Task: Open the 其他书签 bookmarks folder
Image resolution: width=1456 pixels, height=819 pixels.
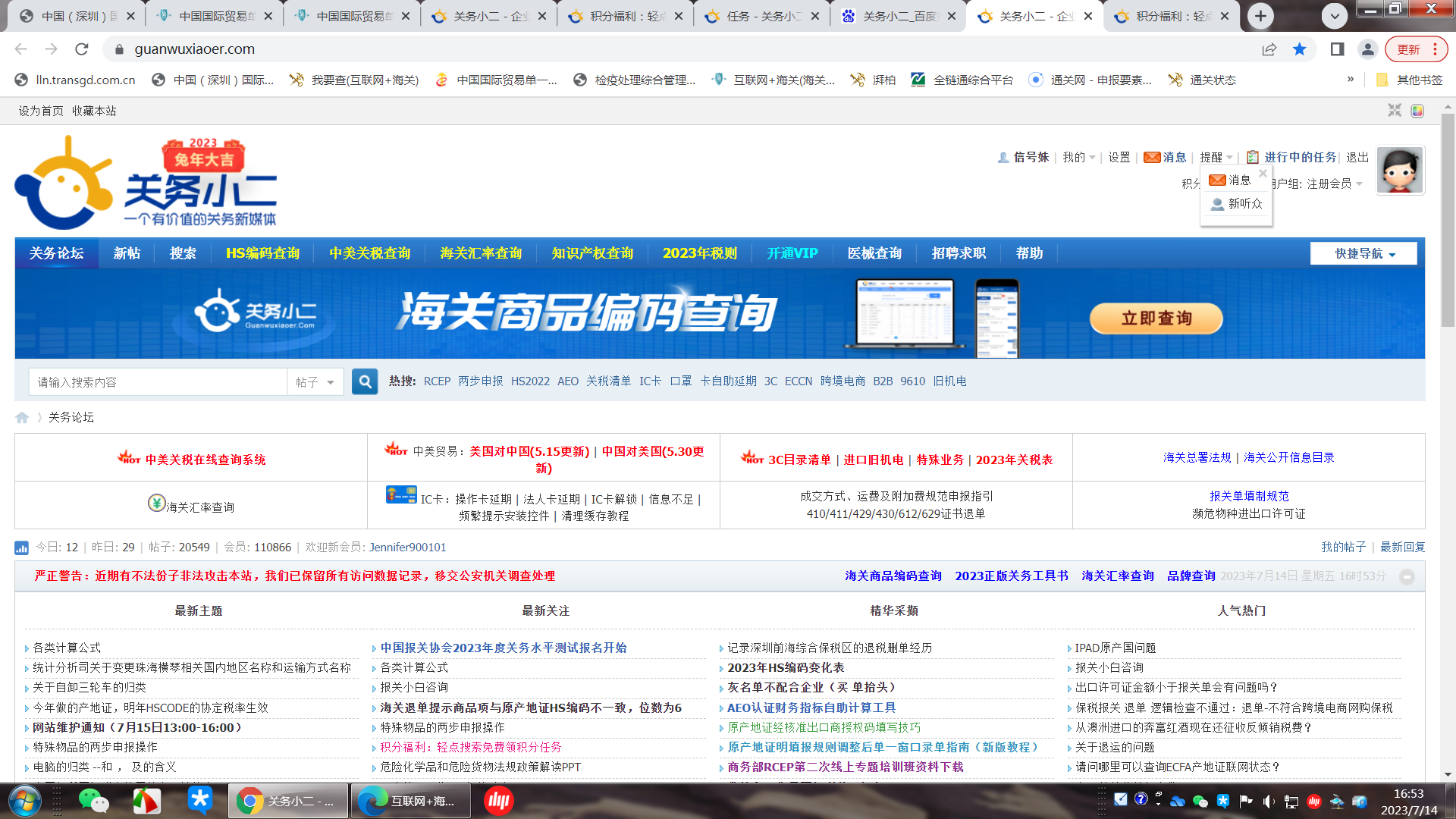Action: click(1409, 80)
